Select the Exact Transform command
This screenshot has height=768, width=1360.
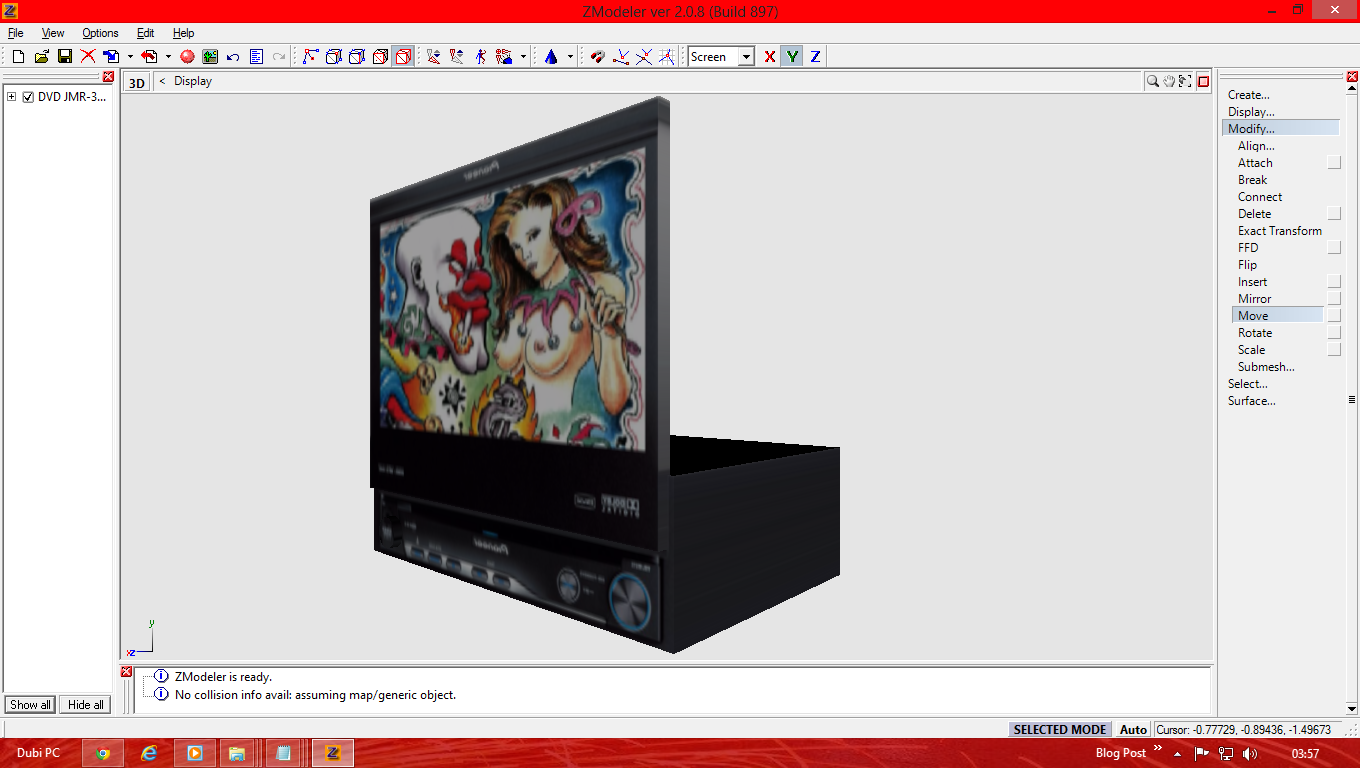[x=1280, y=231]
